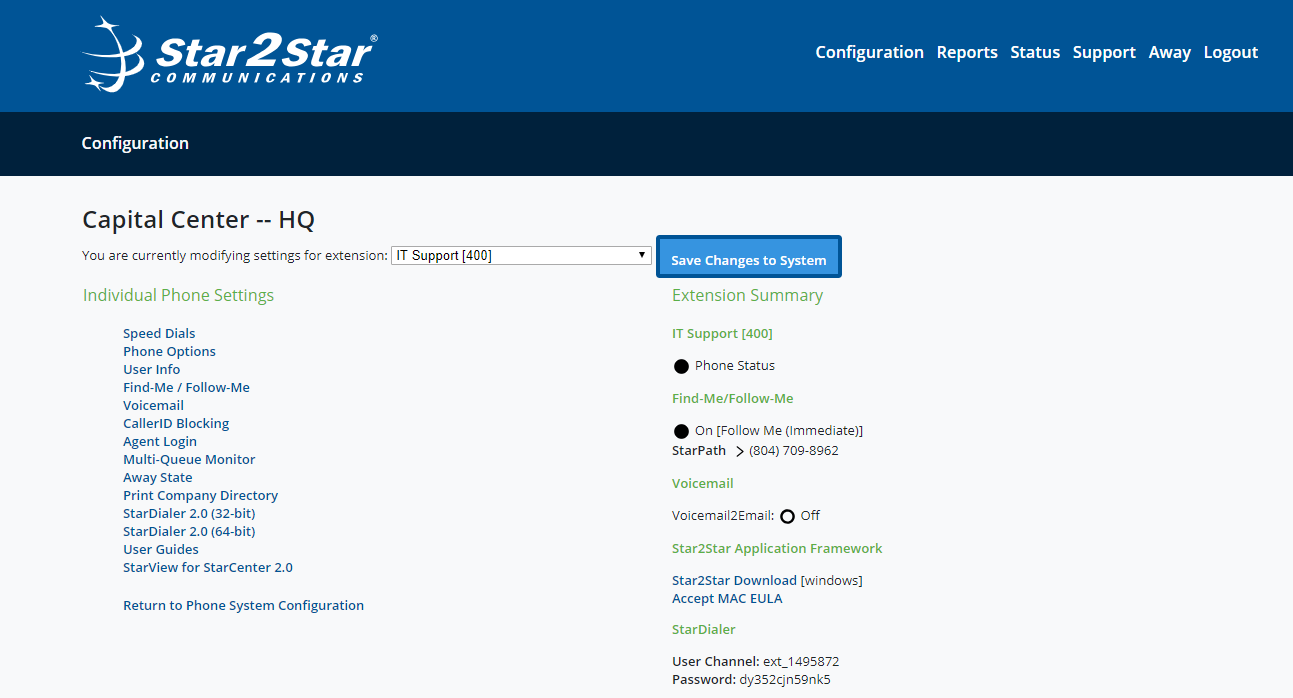The width and height of the screenshot is (1293, 698).
Task: Open the Away State link
Action: (157, 477)
